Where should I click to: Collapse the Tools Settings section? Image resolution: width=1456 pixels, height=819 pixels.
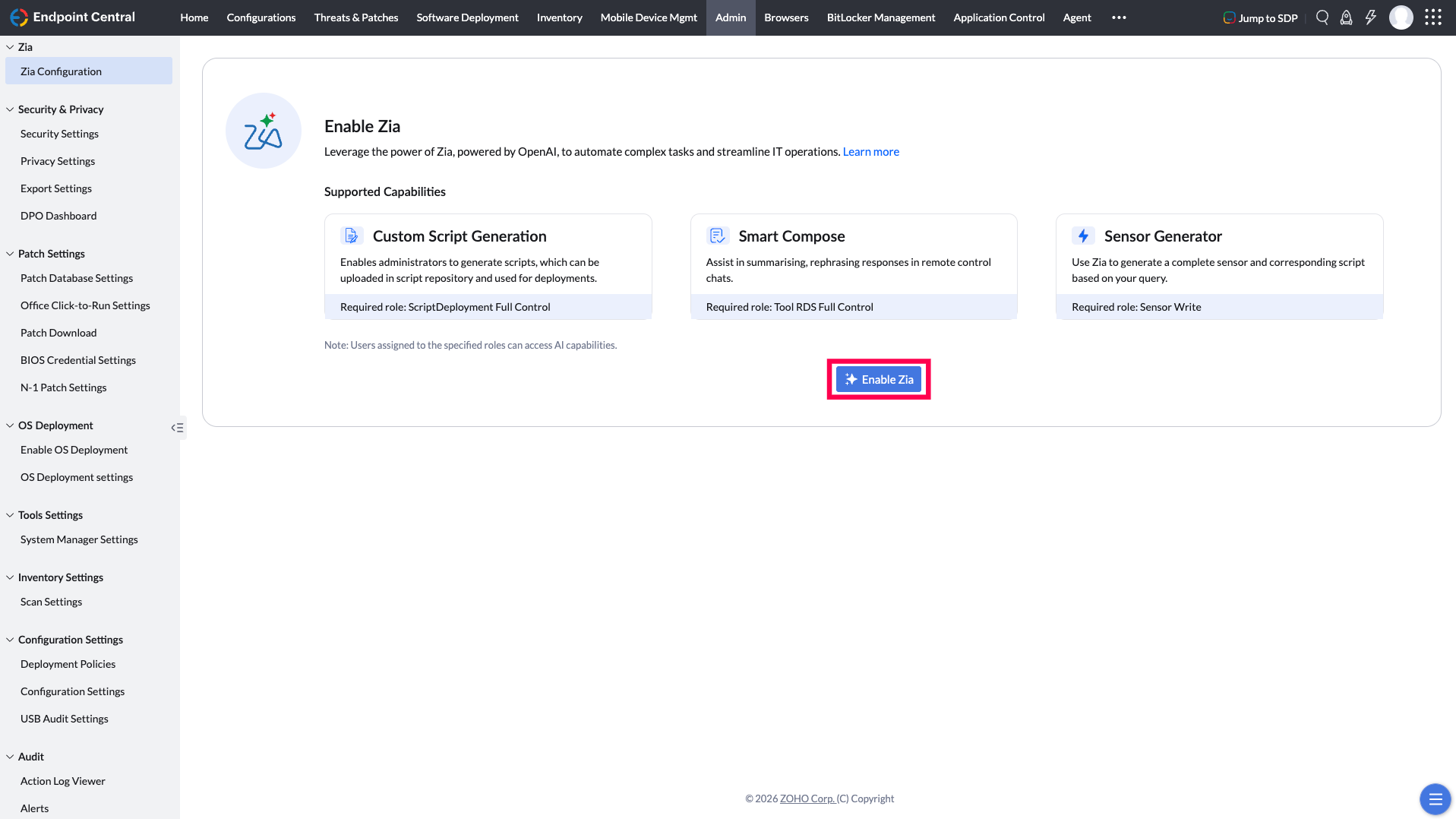tap(10, 515)
